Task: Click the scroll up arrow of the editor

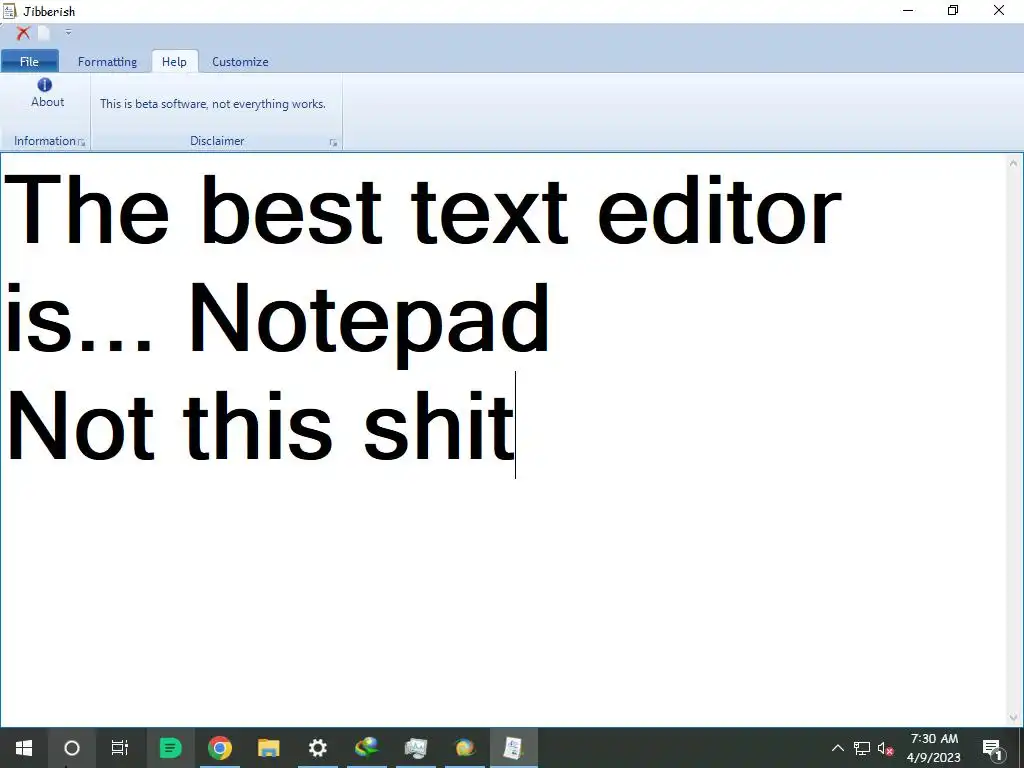Action: [x=1014, y=163]
